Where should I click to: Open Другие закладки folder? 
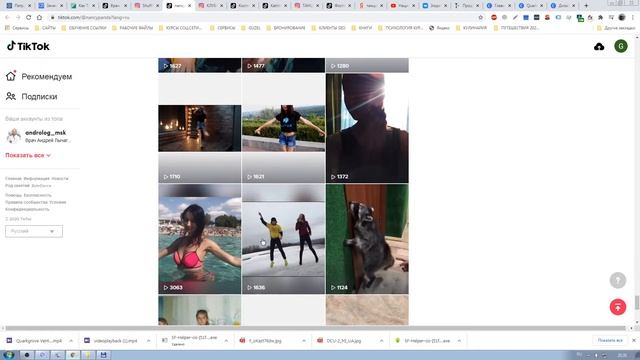(616, 28)
